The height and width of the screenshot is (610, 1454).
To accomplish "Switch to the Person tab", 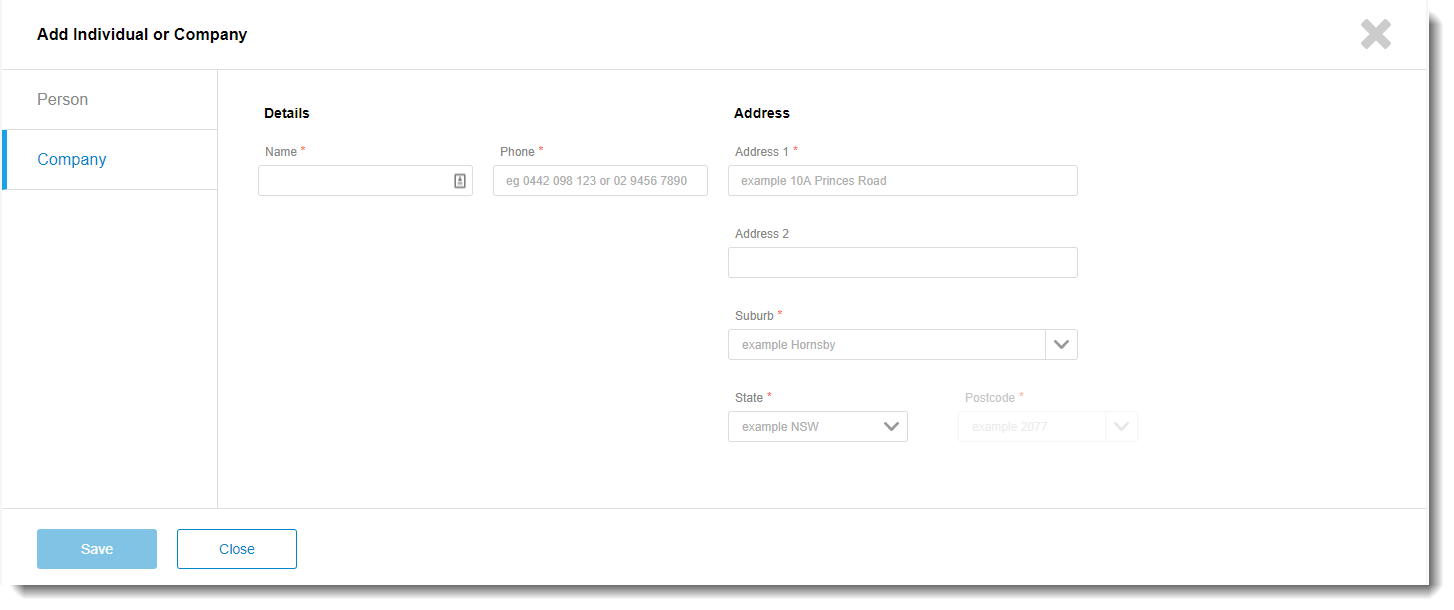I will 109,100.
